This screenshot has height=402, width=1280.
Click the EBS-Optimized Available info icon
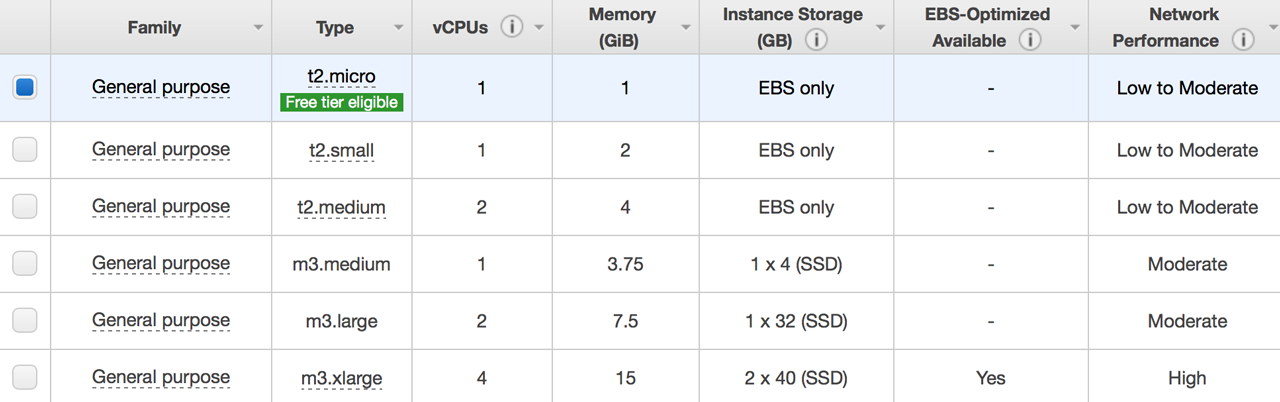(x=1029, y=41)
